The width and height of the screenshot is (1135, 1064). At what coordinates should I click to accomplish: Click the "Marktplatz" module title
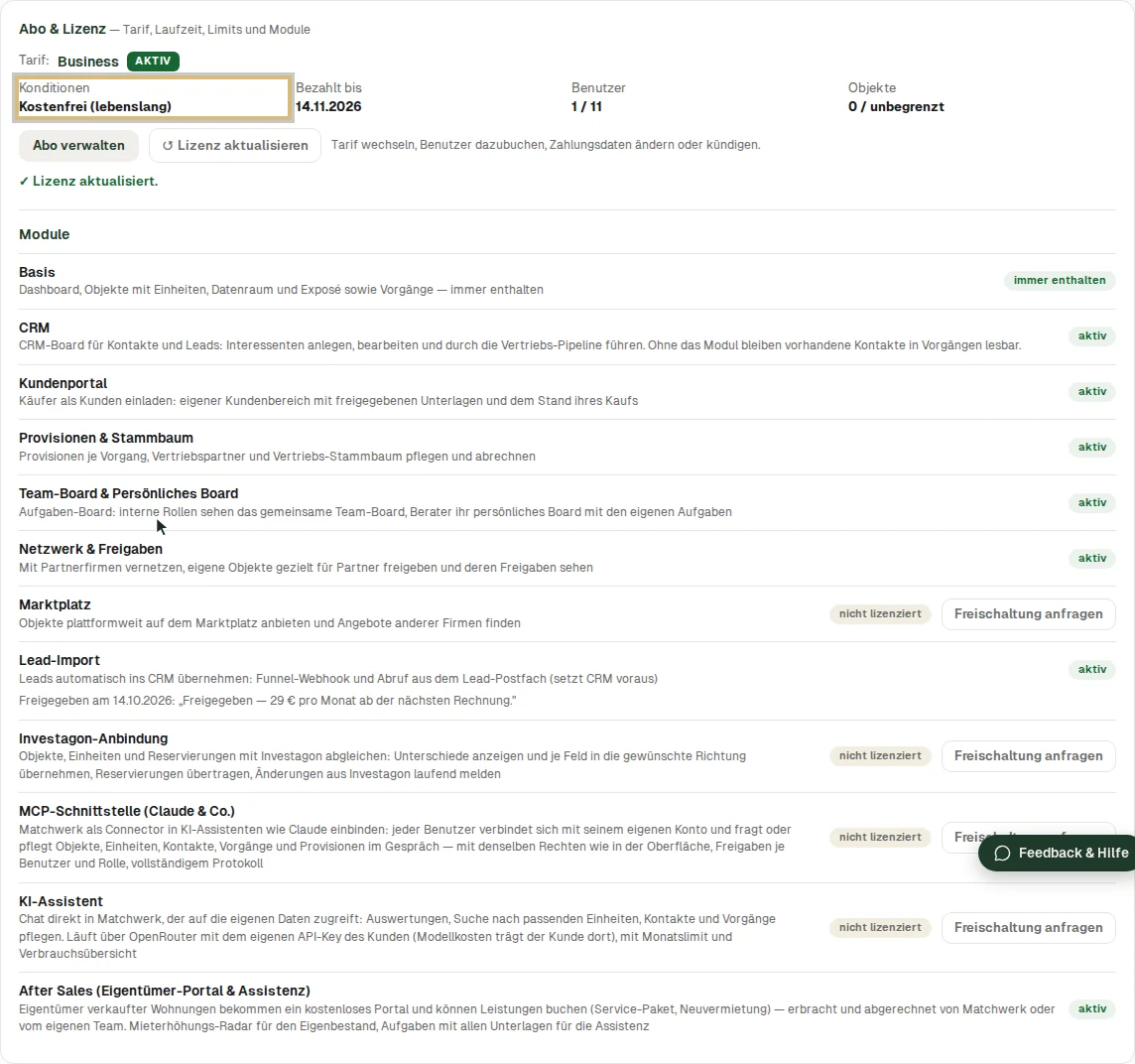pos(55,604)
